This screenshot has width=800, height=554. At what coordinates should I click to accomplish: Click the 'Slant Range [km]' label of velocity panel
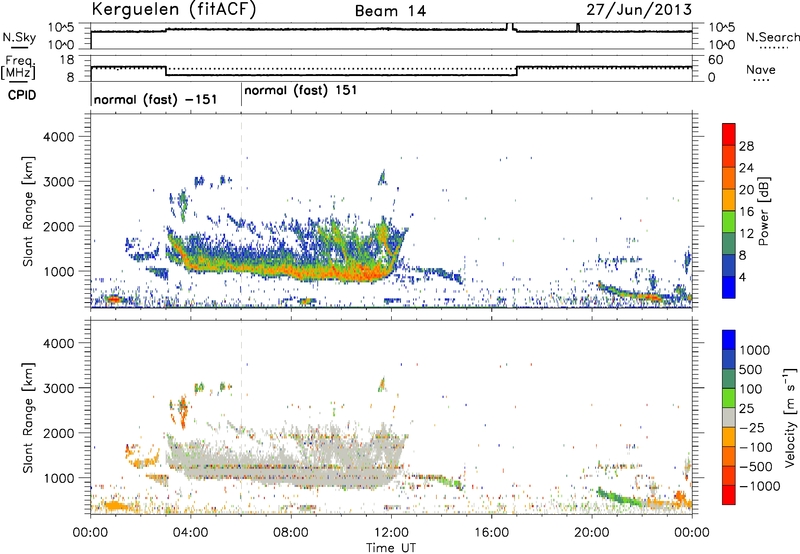(x=28, y=418)
